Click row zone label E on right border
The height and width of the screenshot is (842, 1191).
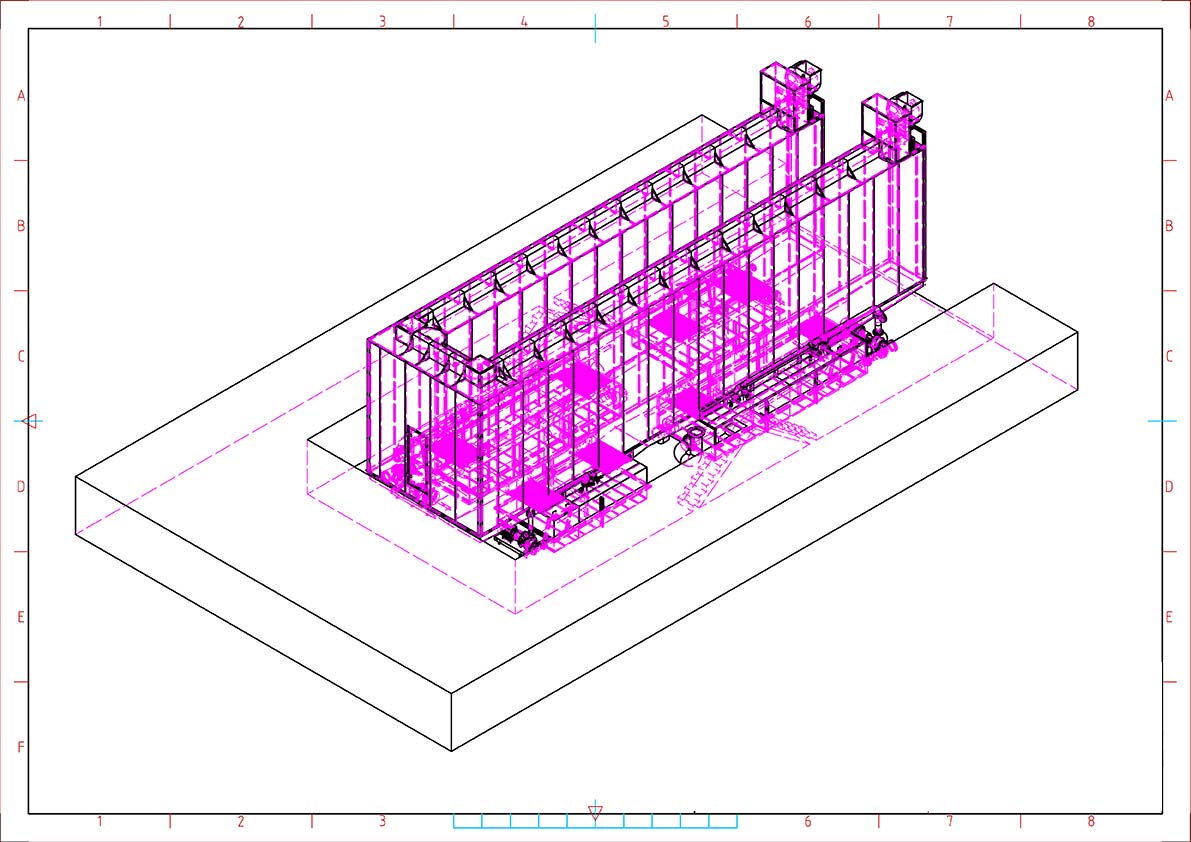(x=1169, y=617)
